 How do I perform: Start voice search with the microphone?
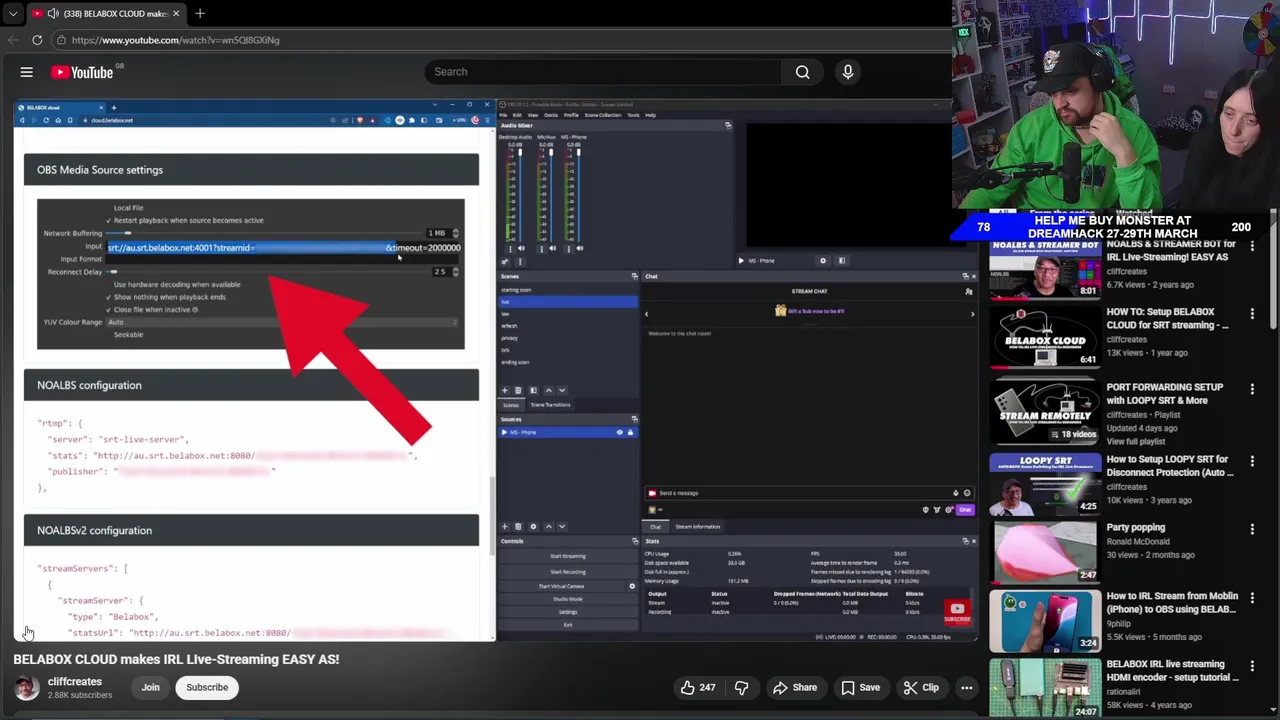(x=848, y=72)
